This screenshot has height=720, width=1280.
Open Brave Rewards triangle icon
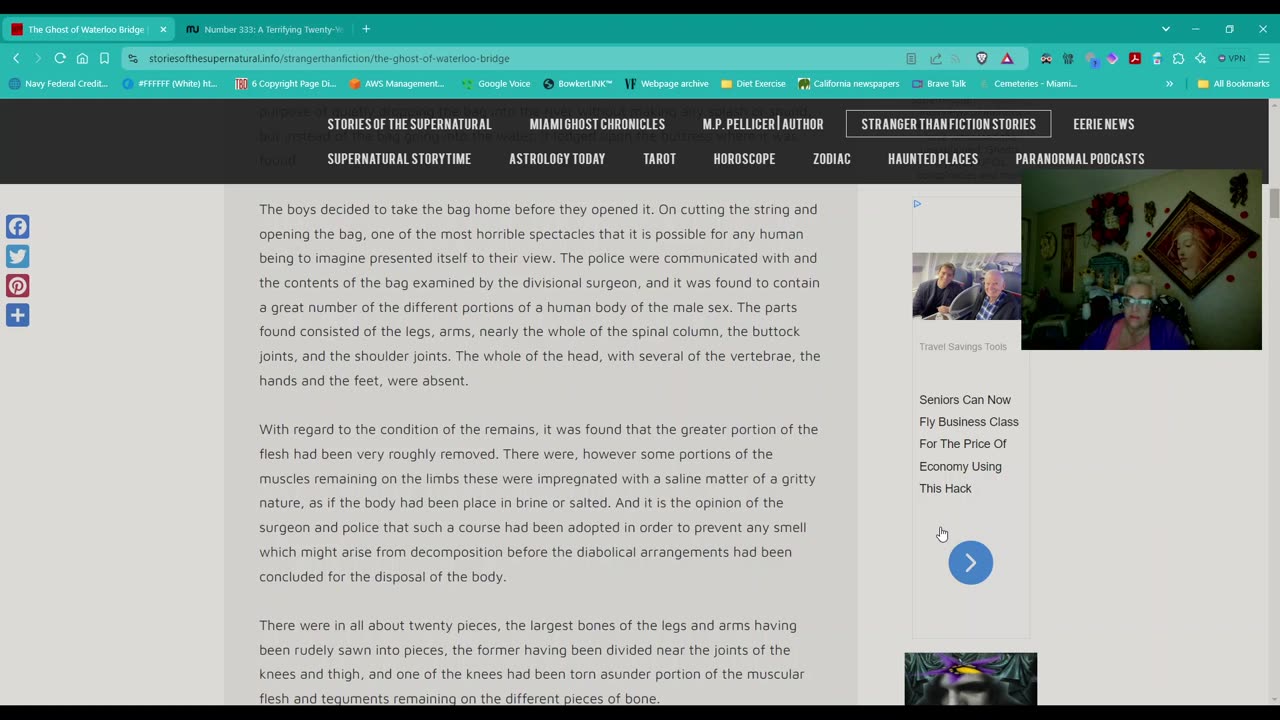click(1007, 58)
